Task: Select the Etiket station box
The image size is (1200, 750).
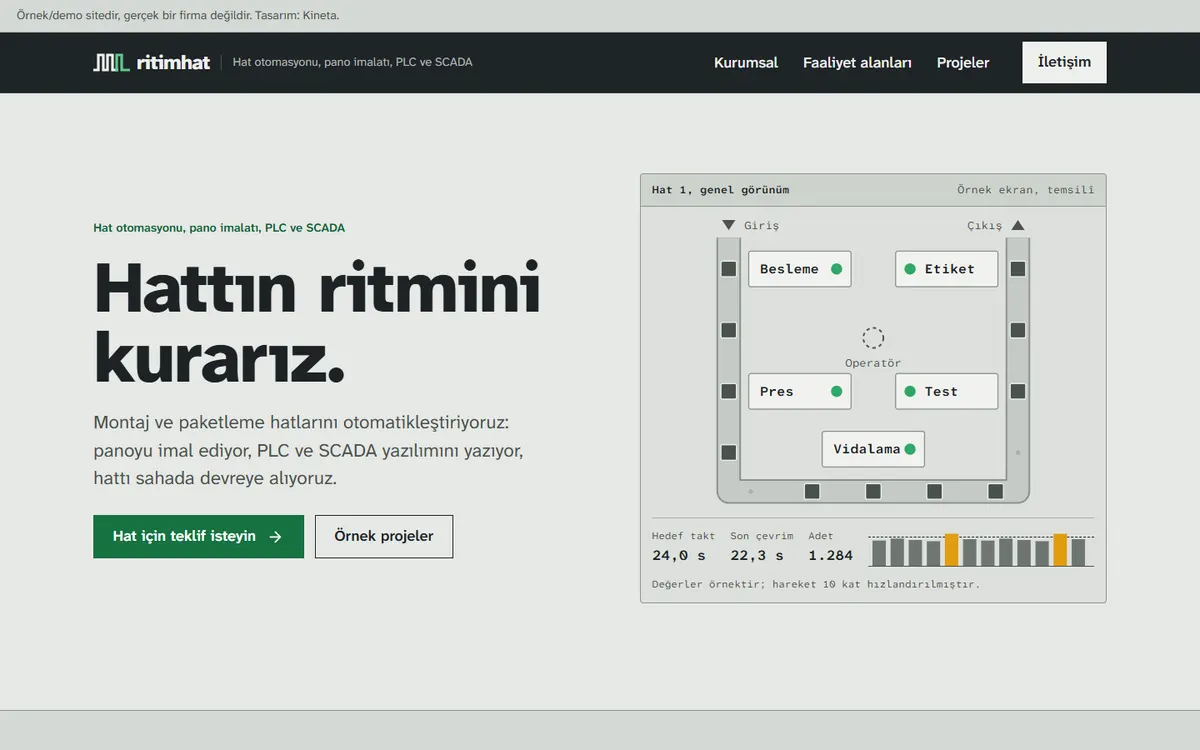Action: (947, 269)
